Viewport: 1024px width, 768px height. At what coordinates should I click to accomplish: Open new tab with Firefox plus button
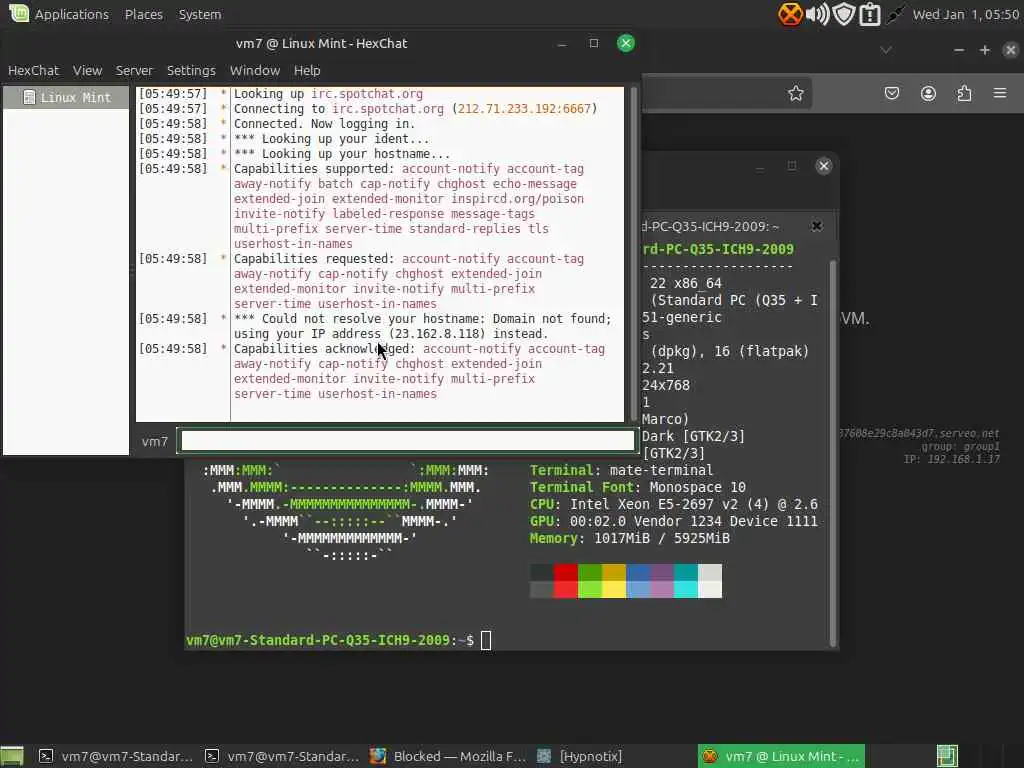[985, 50]
